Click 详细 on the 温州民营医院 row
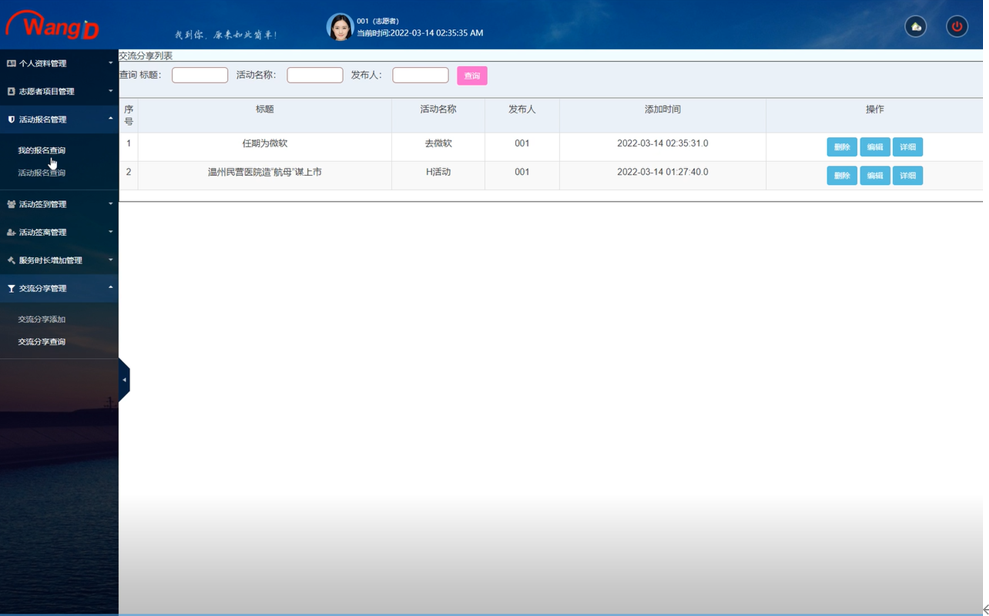989x616 pixels. point(906,175)
